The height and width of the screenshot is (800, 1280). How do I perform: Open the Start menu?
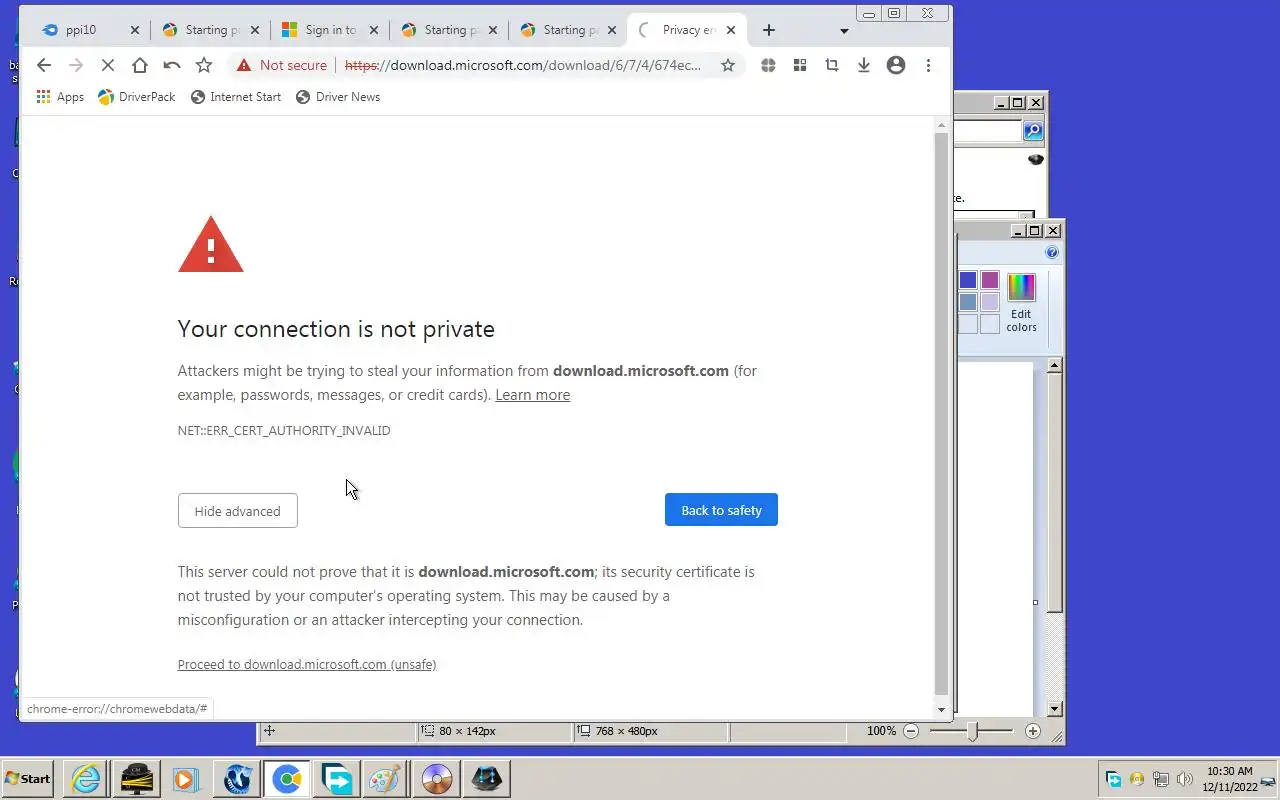click(x=27, y=778)
